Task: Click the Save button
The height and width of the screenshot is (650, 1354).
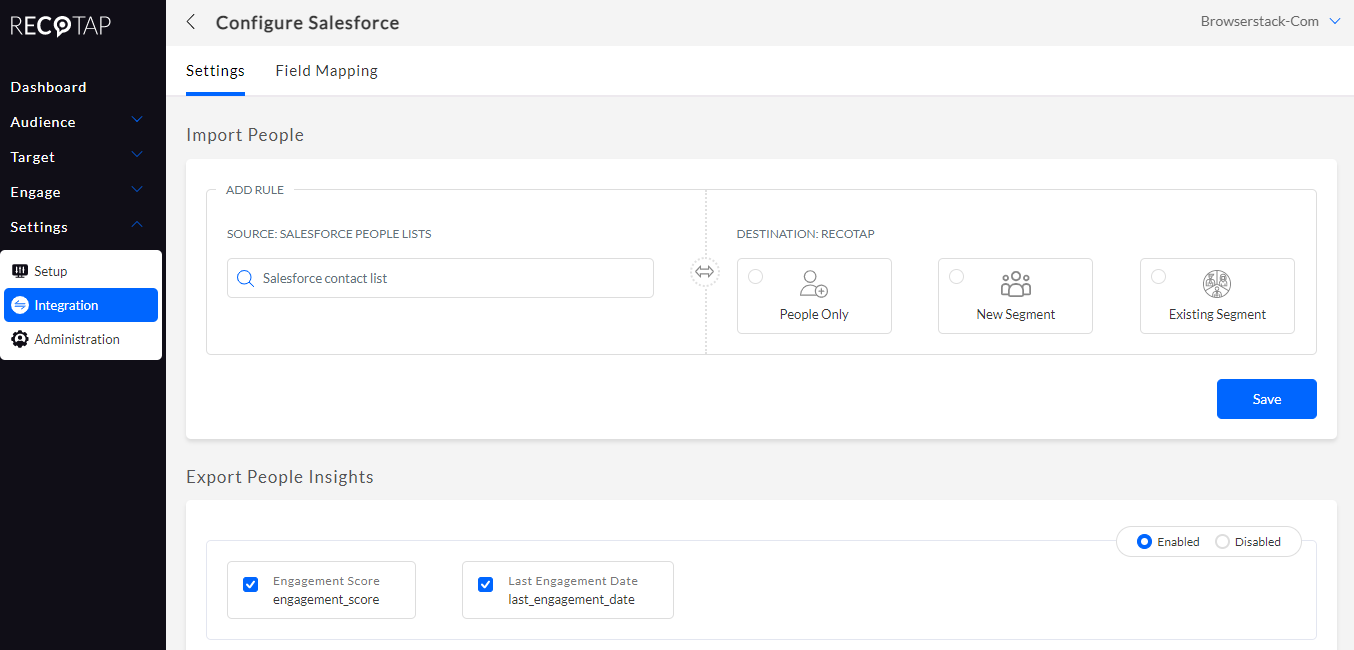Action: [x=1266, y=399]
